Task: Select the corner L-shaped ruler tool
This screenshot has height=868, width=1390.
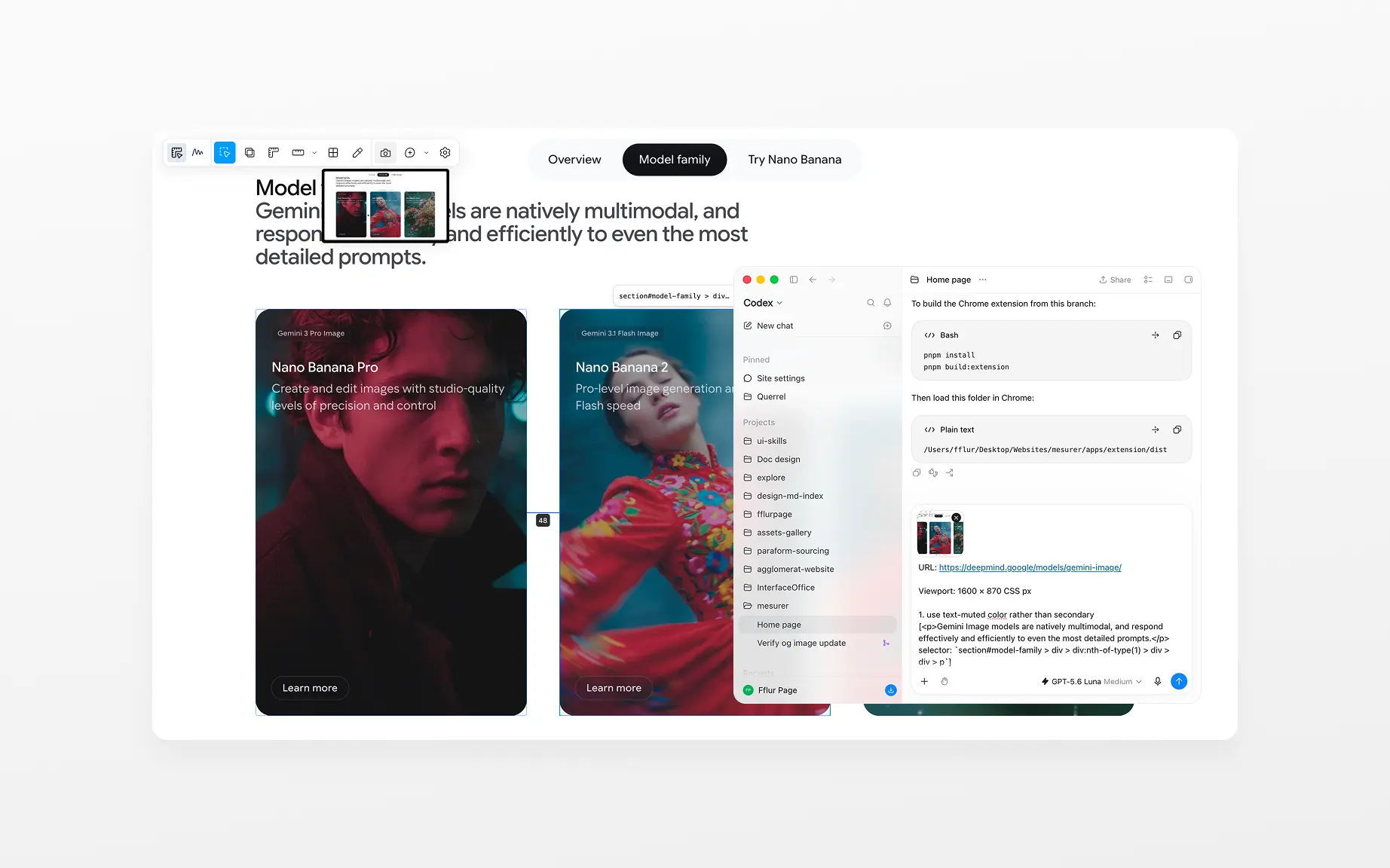Action: click(274, 153)
